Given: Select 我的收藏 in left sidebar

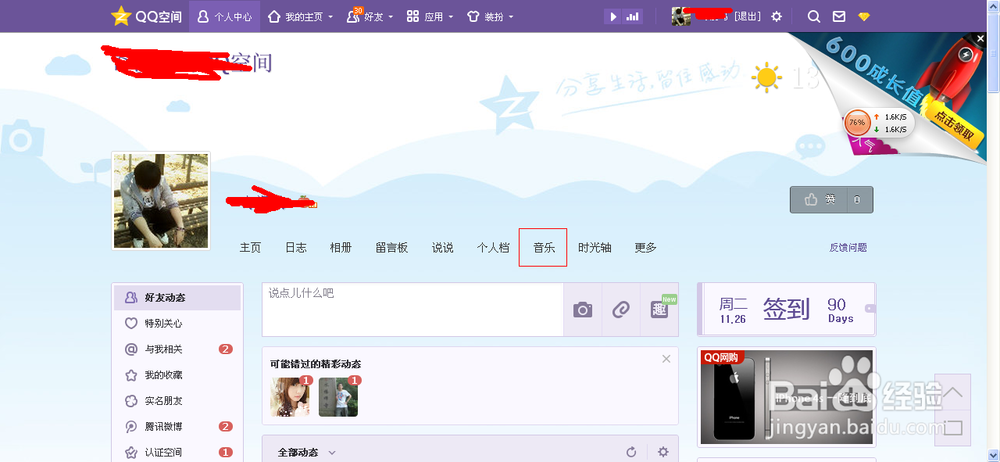Looking at the screenshot, I should tap(177, 375).
